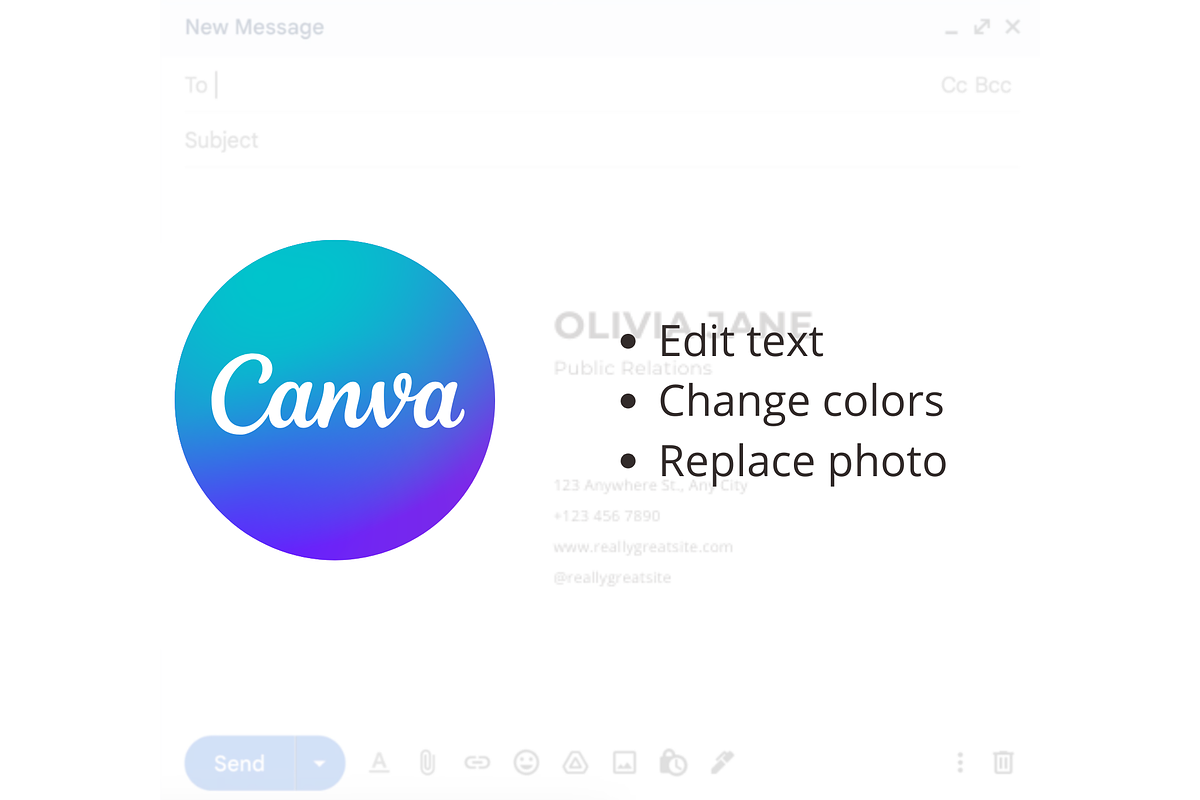Insert files using the Google Drive icon
The height and width of the screenshot is (800, 1200).
[575, 763]
